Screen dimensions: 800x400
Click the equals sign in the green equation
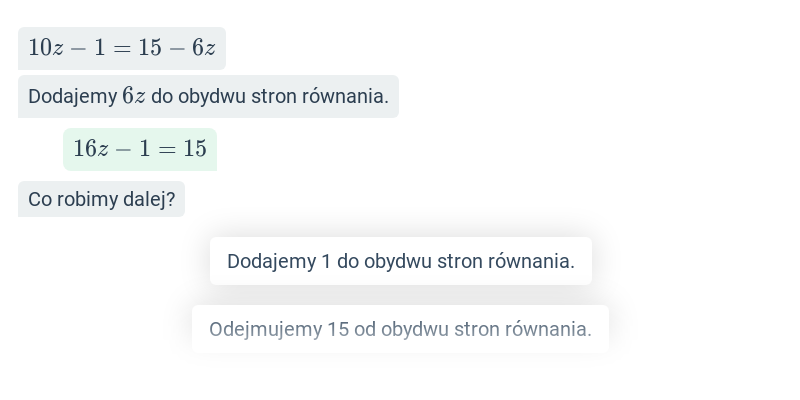(x=167, y=149)
